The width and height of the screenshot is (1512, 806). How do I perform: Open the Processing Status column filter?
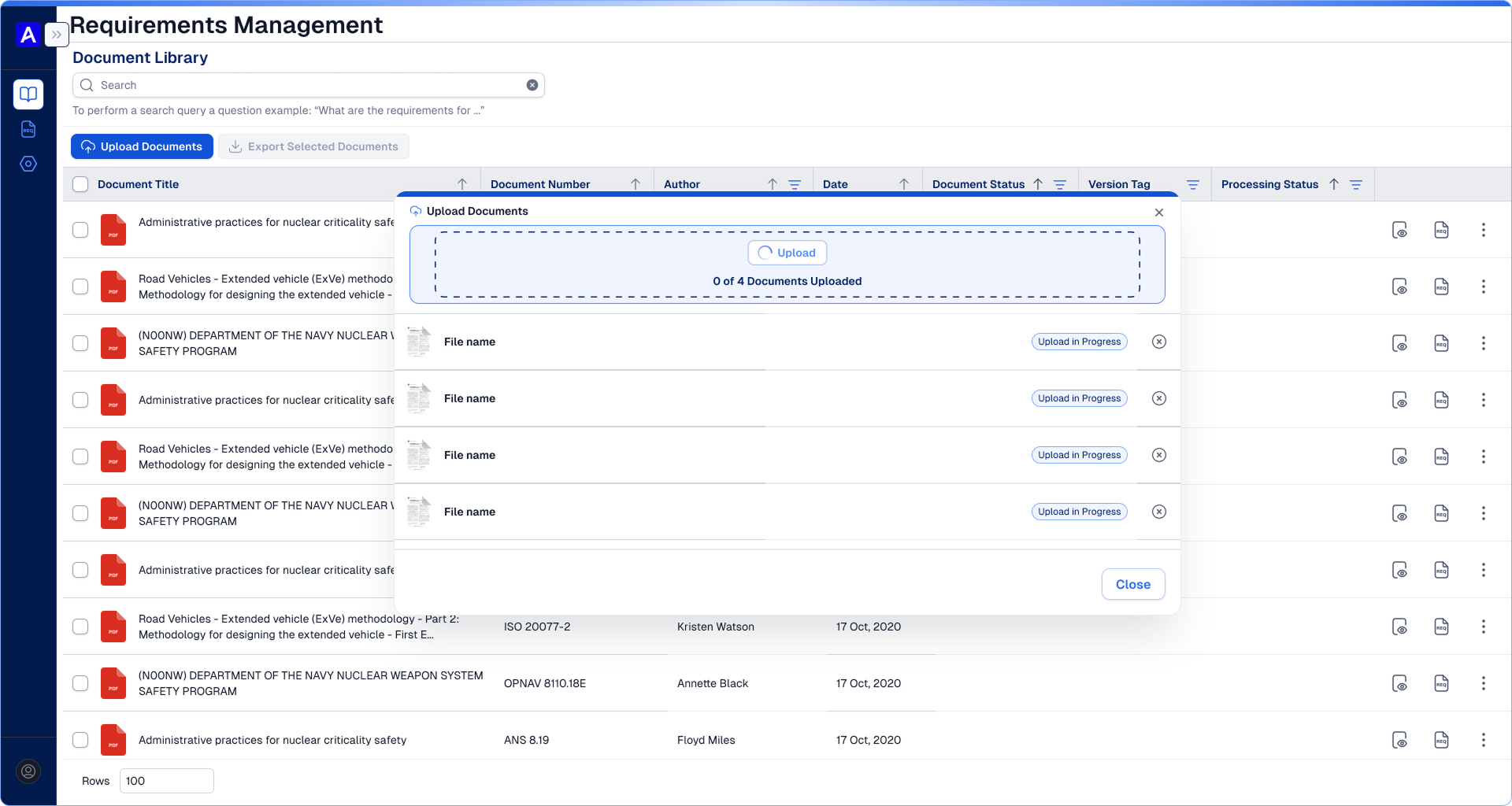click(x=1356, y=184)
